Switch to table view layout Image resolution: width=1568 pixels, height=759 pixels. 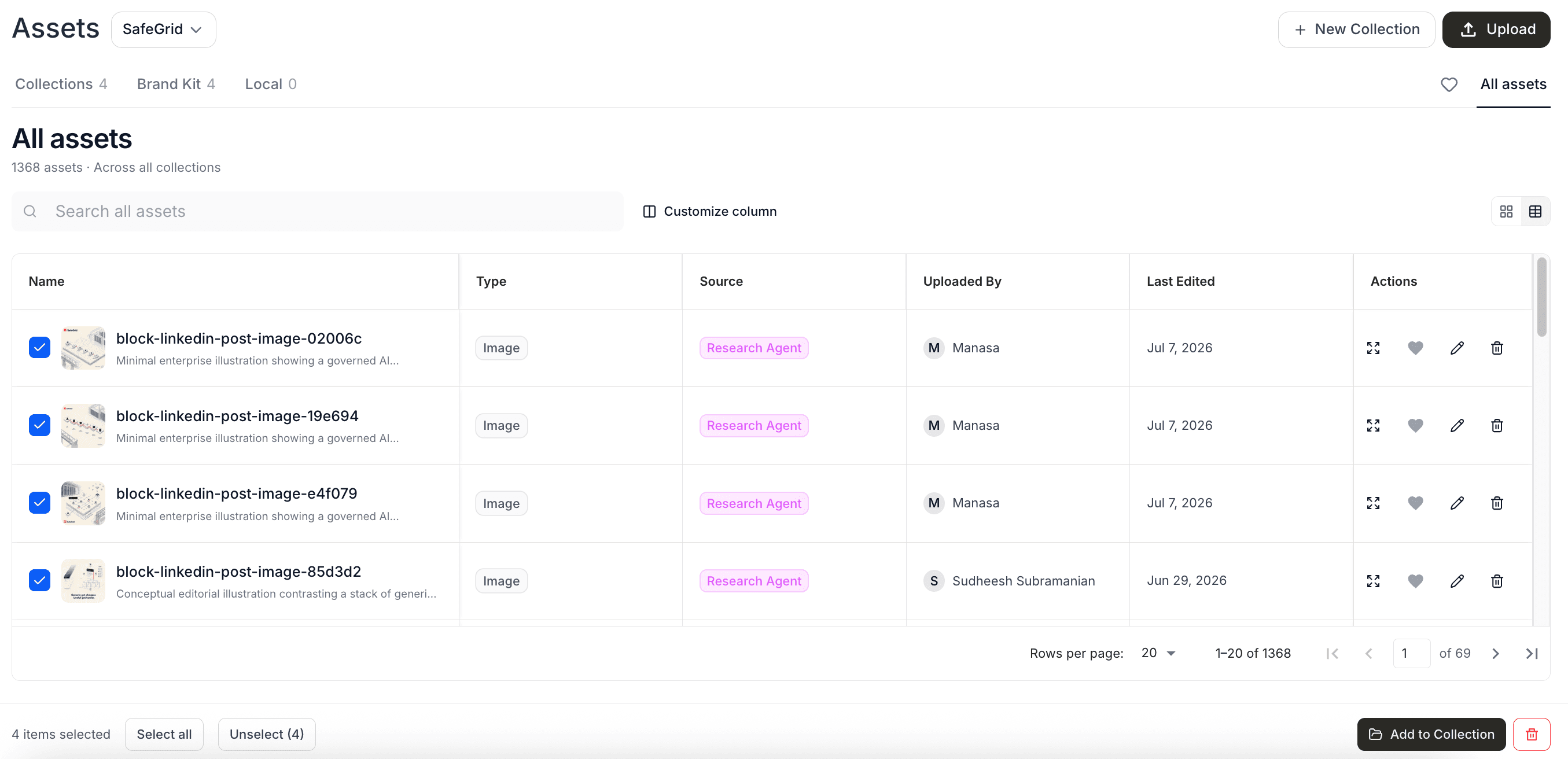pos(1535,211)
